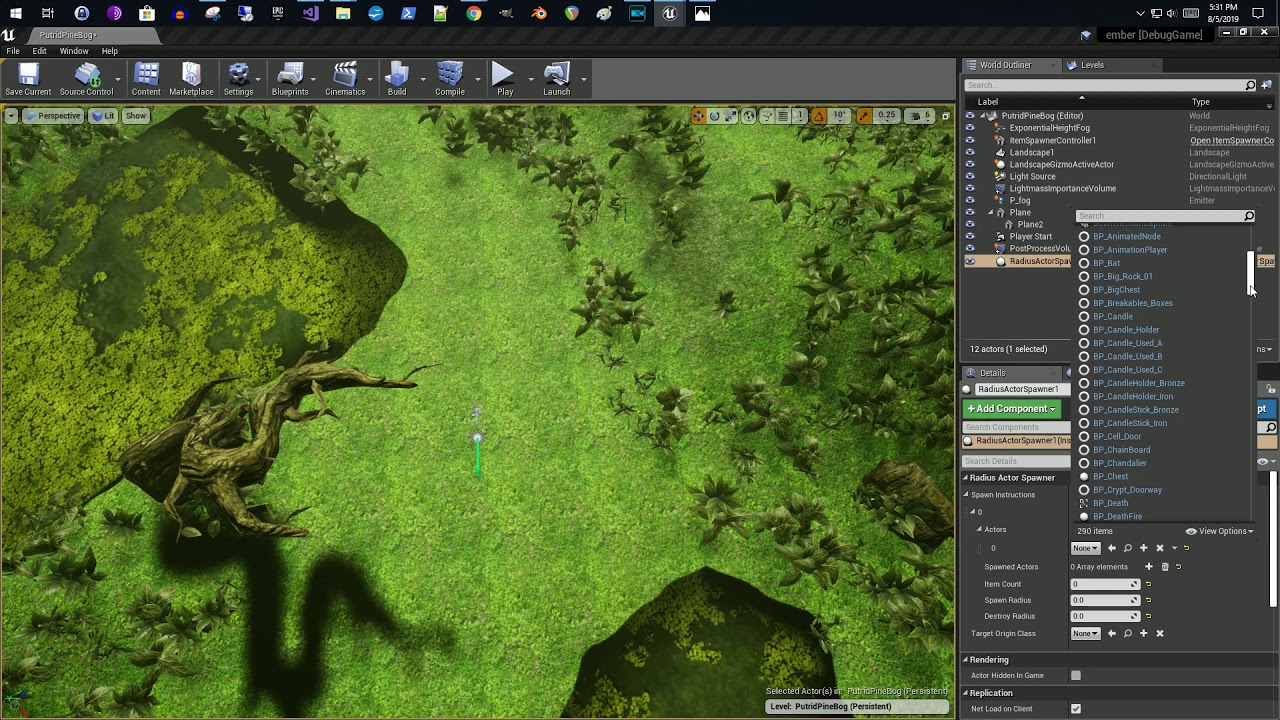Viewport: 1280px width, 720px height.
Task: Choose BP_Candle_Holder in class list
Action: (1126, 330)
